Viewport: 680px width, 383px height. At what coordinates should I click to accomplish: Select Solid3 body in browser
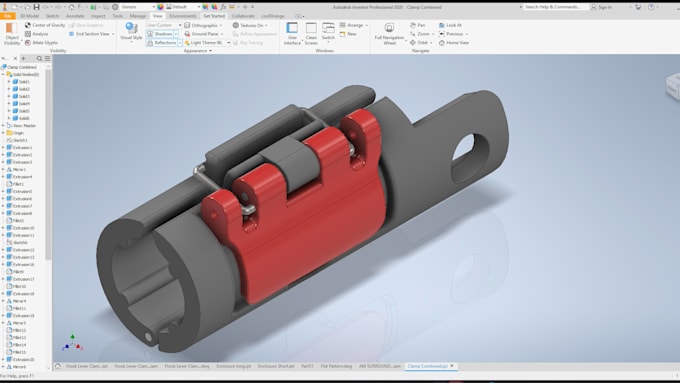coord(21,96)
